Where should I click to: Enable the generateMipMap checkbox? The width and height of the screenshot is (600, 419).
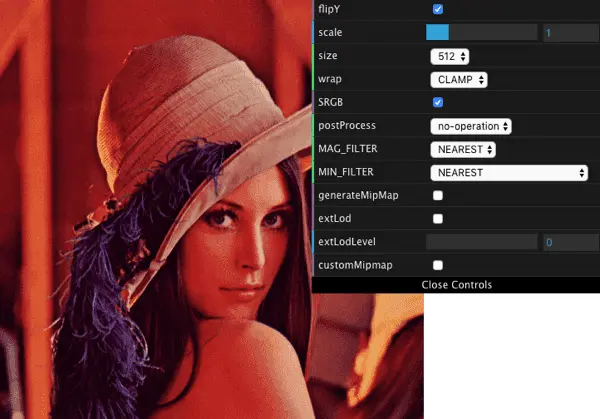[438, 196]
